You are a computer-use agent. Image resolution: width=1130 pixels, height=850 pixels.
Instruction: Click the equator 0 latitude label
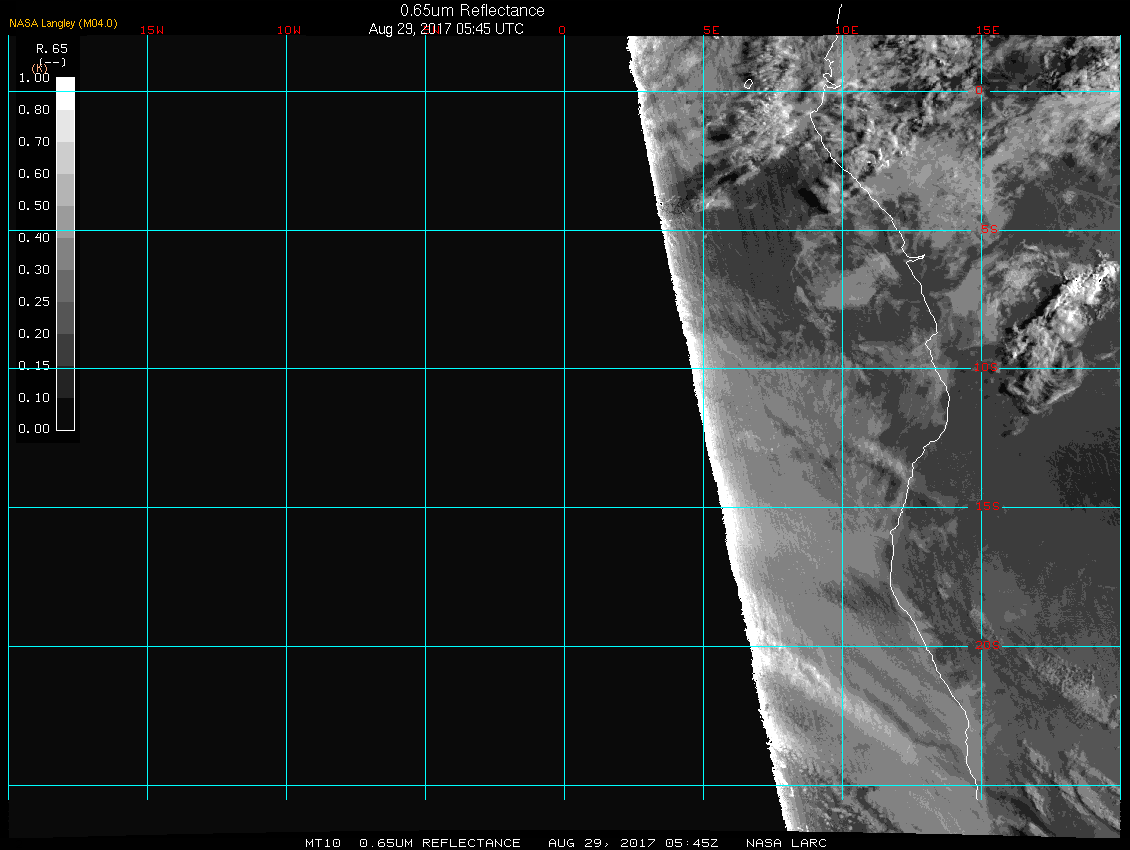click(979, 90)
